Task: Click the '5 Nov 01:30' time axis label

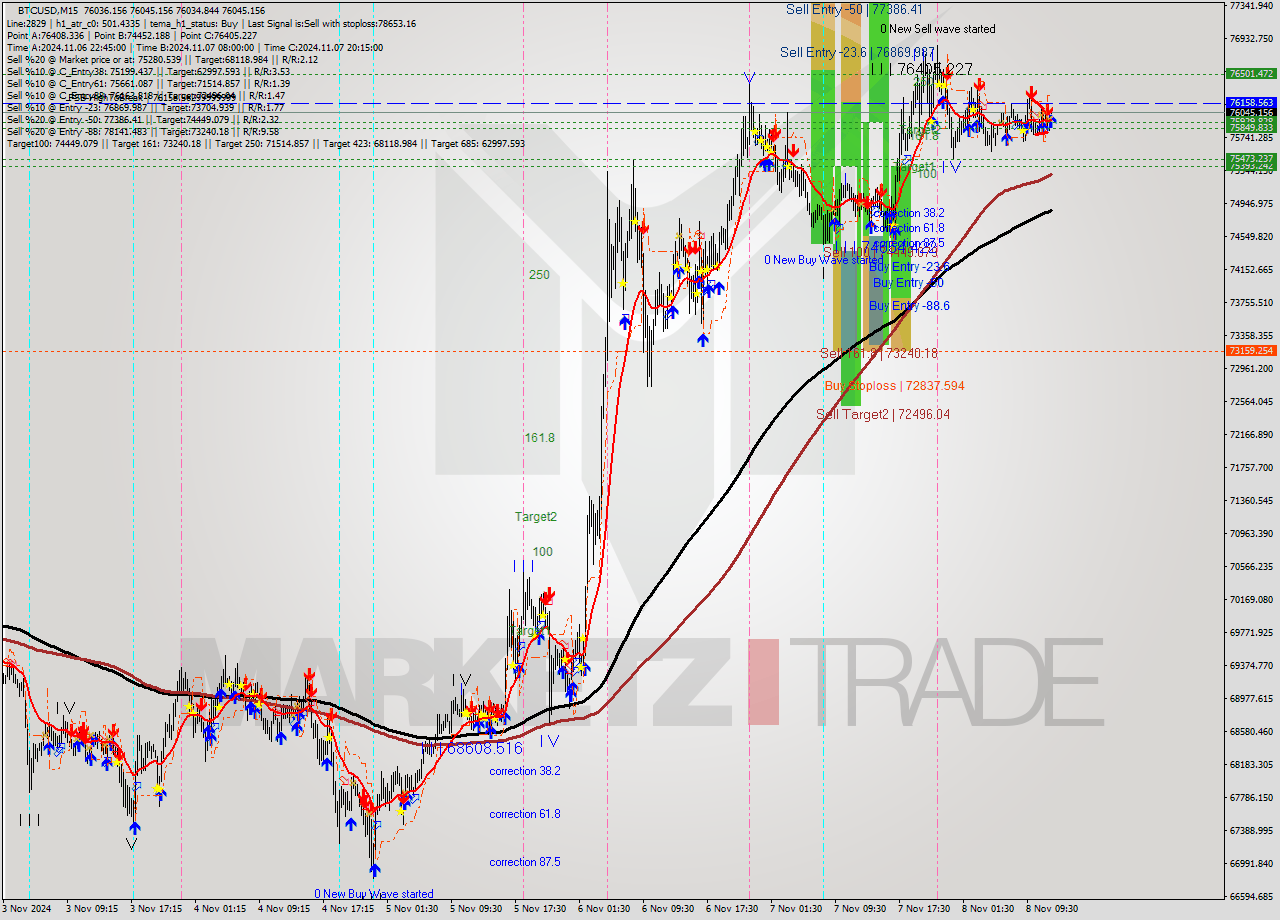Action: point(412,909)
